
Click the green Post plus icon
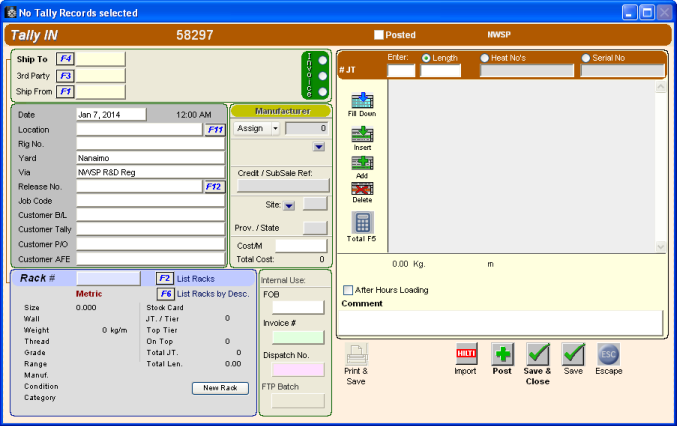[502, 354]
